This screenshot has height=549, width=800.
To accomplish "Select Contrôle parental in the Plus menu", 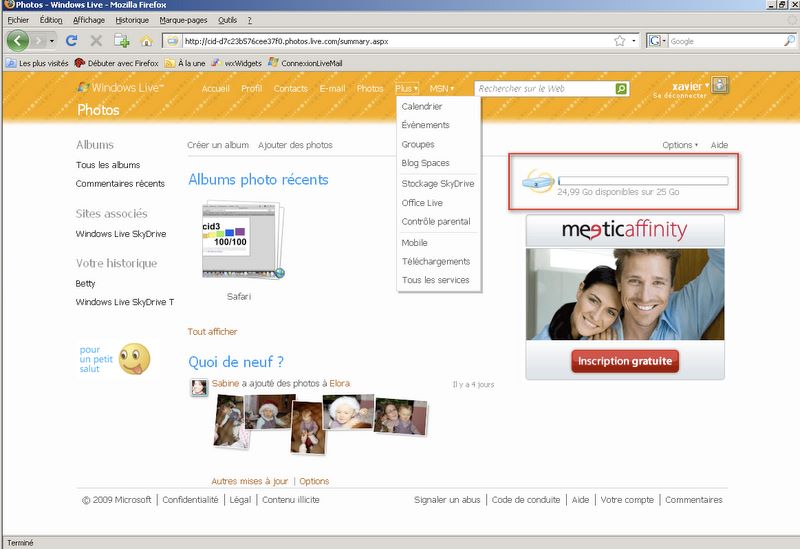I will (436, 221).
